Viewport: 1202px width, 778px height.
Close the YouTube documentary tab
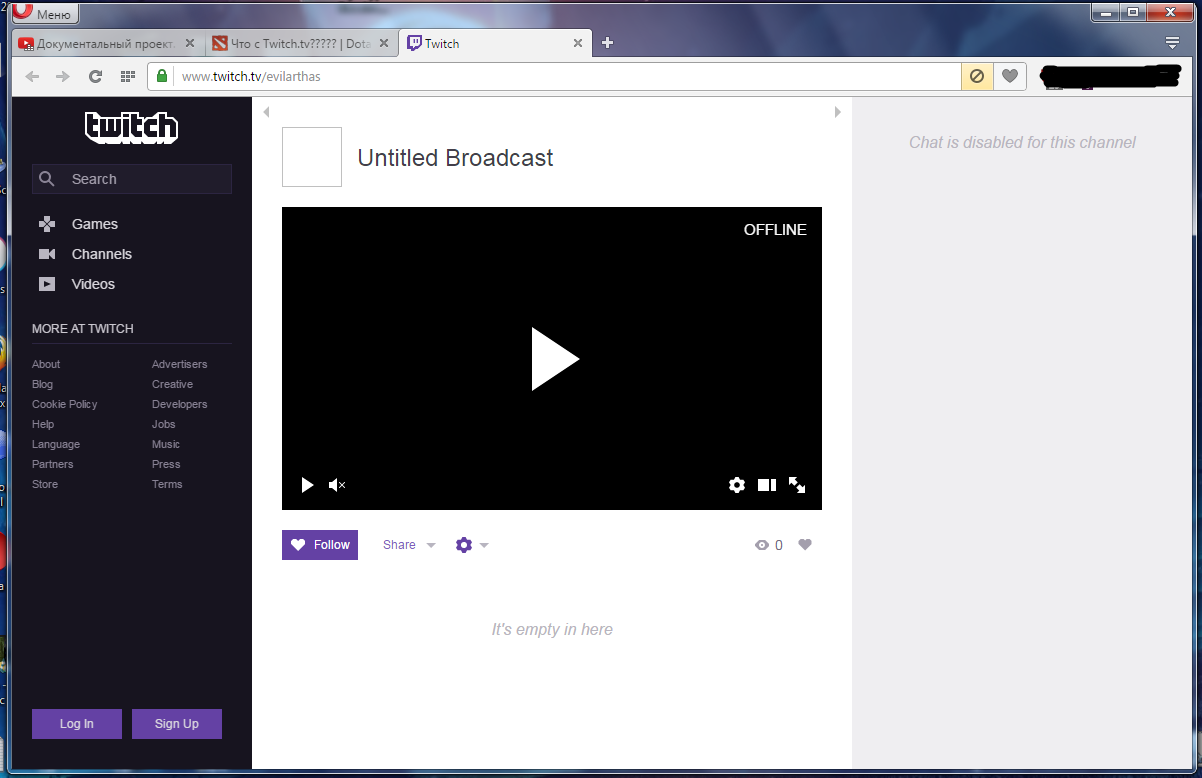point(190,44)
